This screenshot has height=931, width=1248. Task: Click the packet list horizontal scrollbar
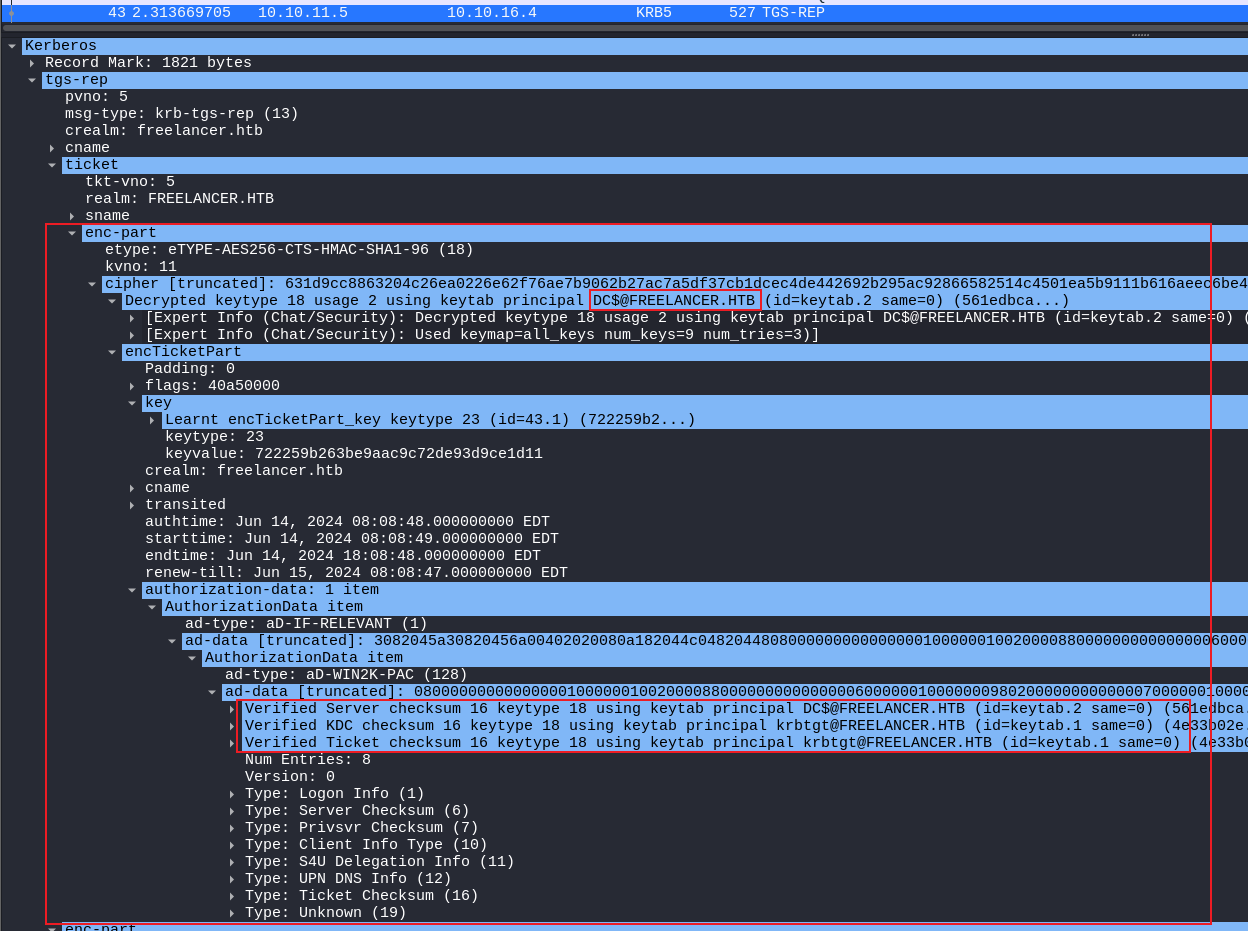[x=600, y=27]
